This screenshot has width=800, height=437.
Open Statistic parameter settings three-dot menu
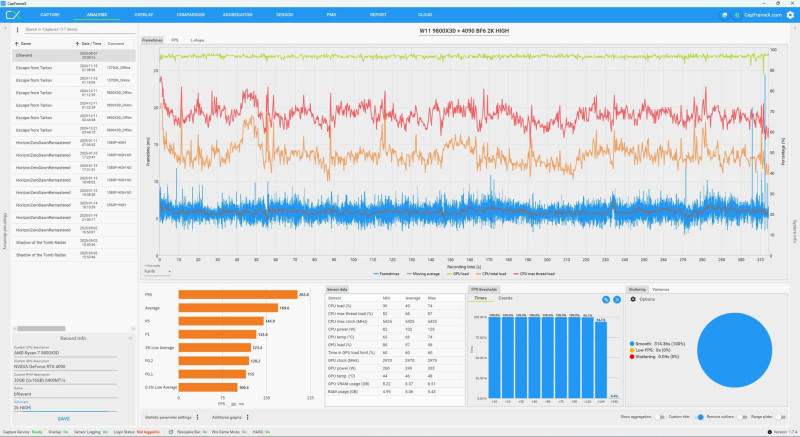pyautogui.click(x=197, y=417)
